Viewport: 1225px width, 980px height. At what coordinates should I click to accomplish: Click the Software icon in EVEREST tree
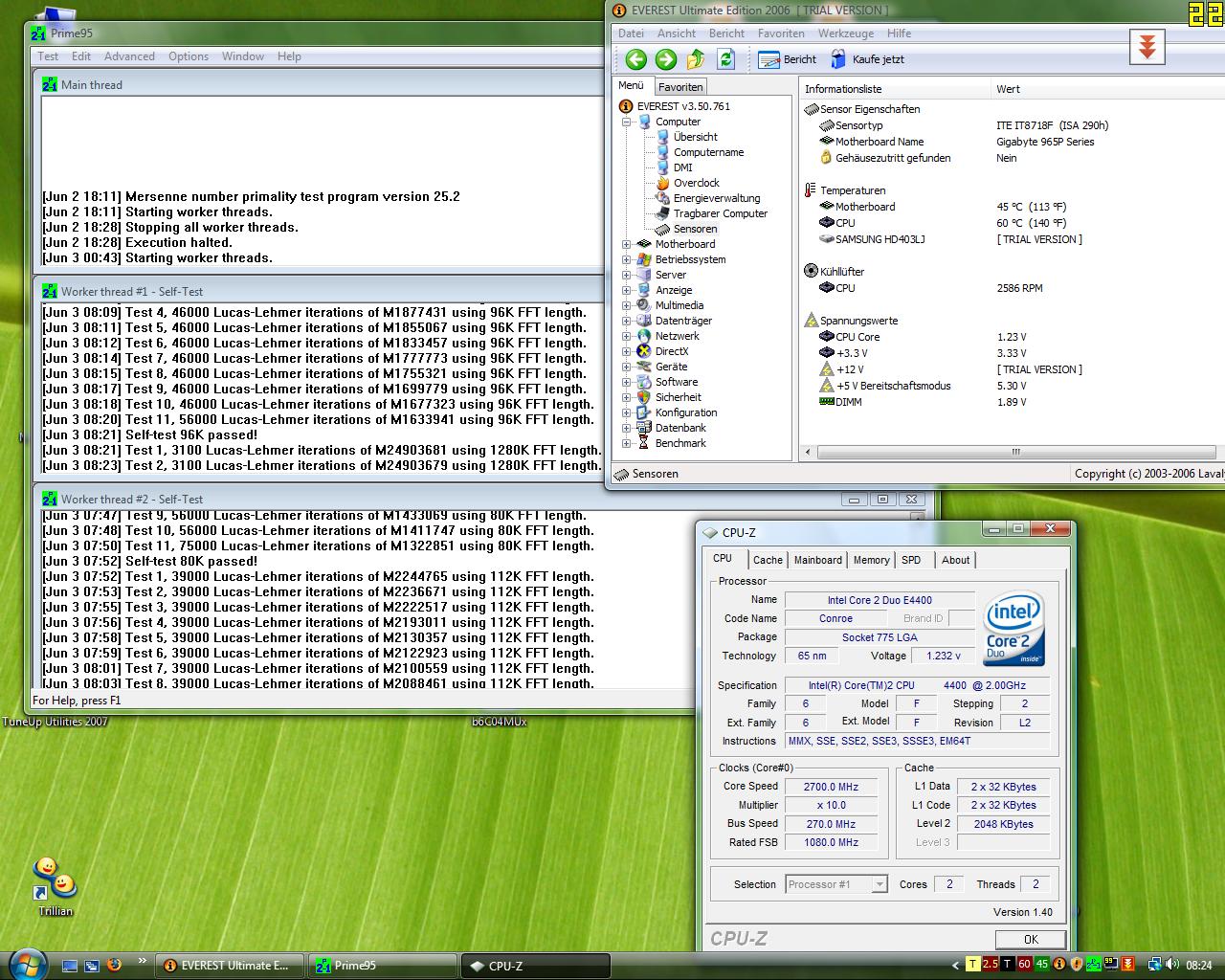(644, 382)
